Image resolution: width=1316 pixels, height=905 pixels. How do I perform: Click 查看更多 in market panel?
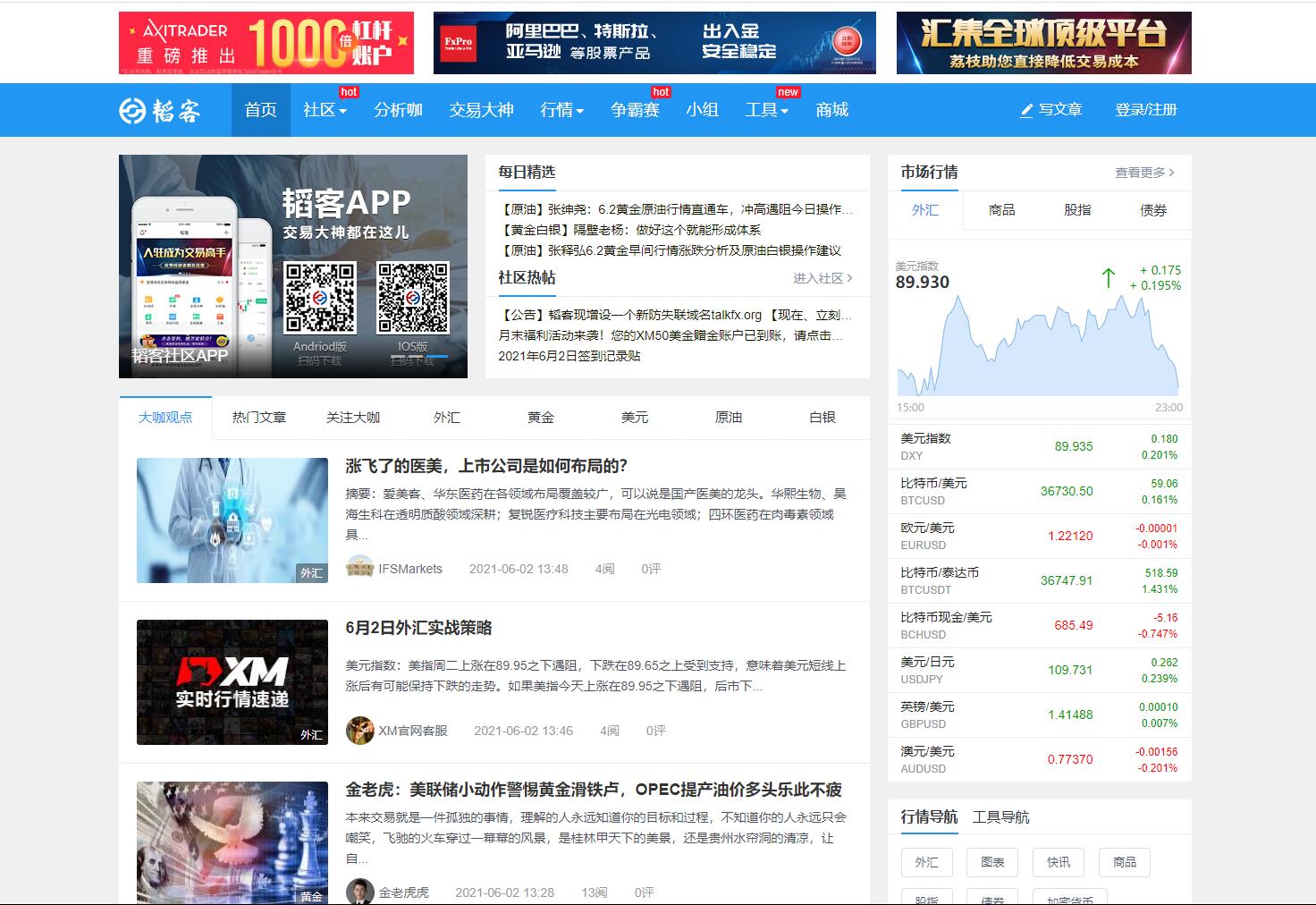click(x=1143, y=173)
